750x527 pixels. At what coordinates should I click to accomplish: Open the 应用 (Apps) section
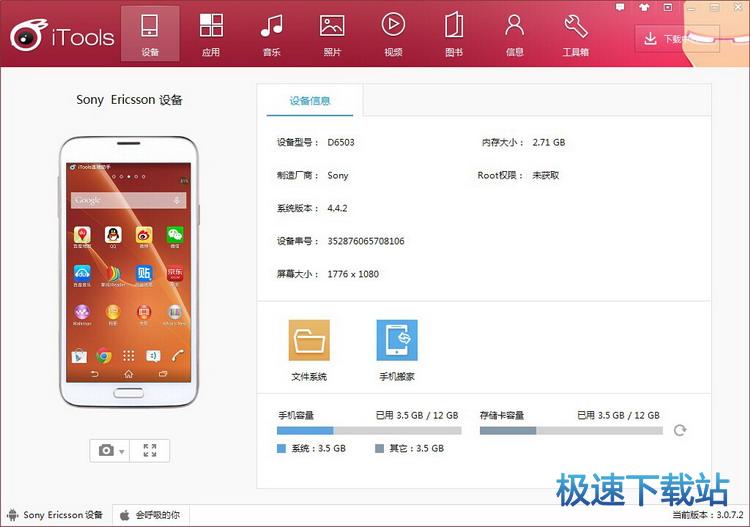point(211,34)
